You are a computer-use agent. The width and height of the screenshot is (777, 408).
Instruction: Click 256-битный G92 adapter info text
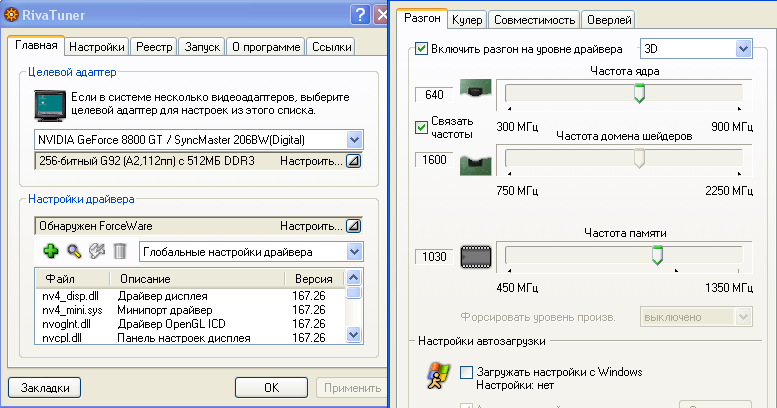(147, 161)
